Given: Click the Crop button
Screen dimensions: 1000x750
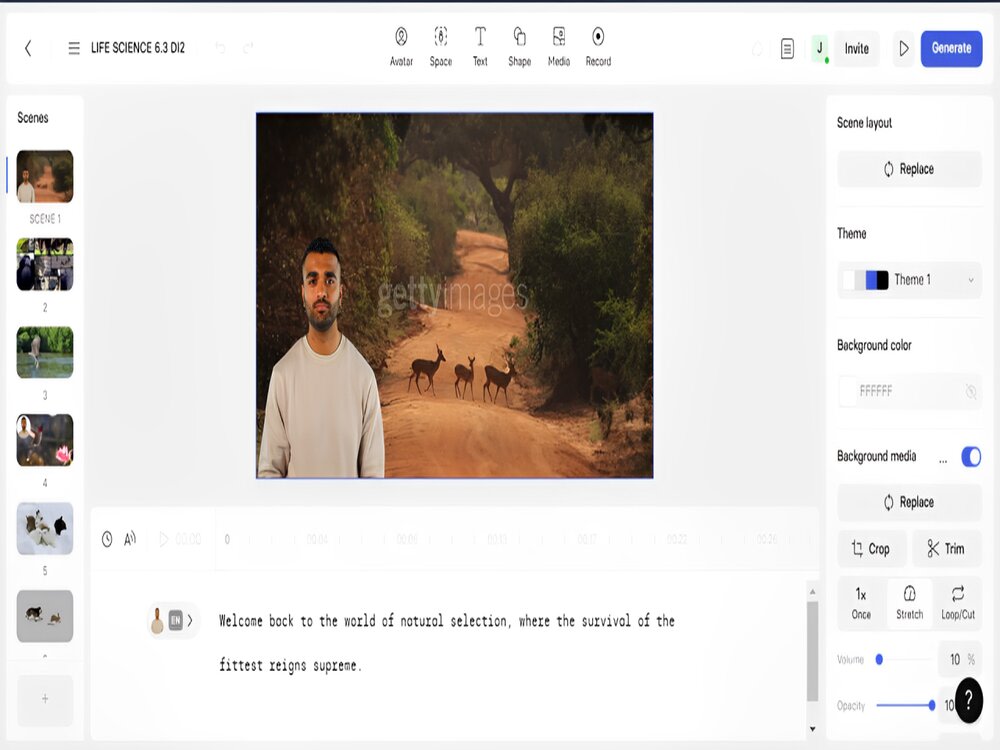Looking at the screenshot, I should pos(871,548).
